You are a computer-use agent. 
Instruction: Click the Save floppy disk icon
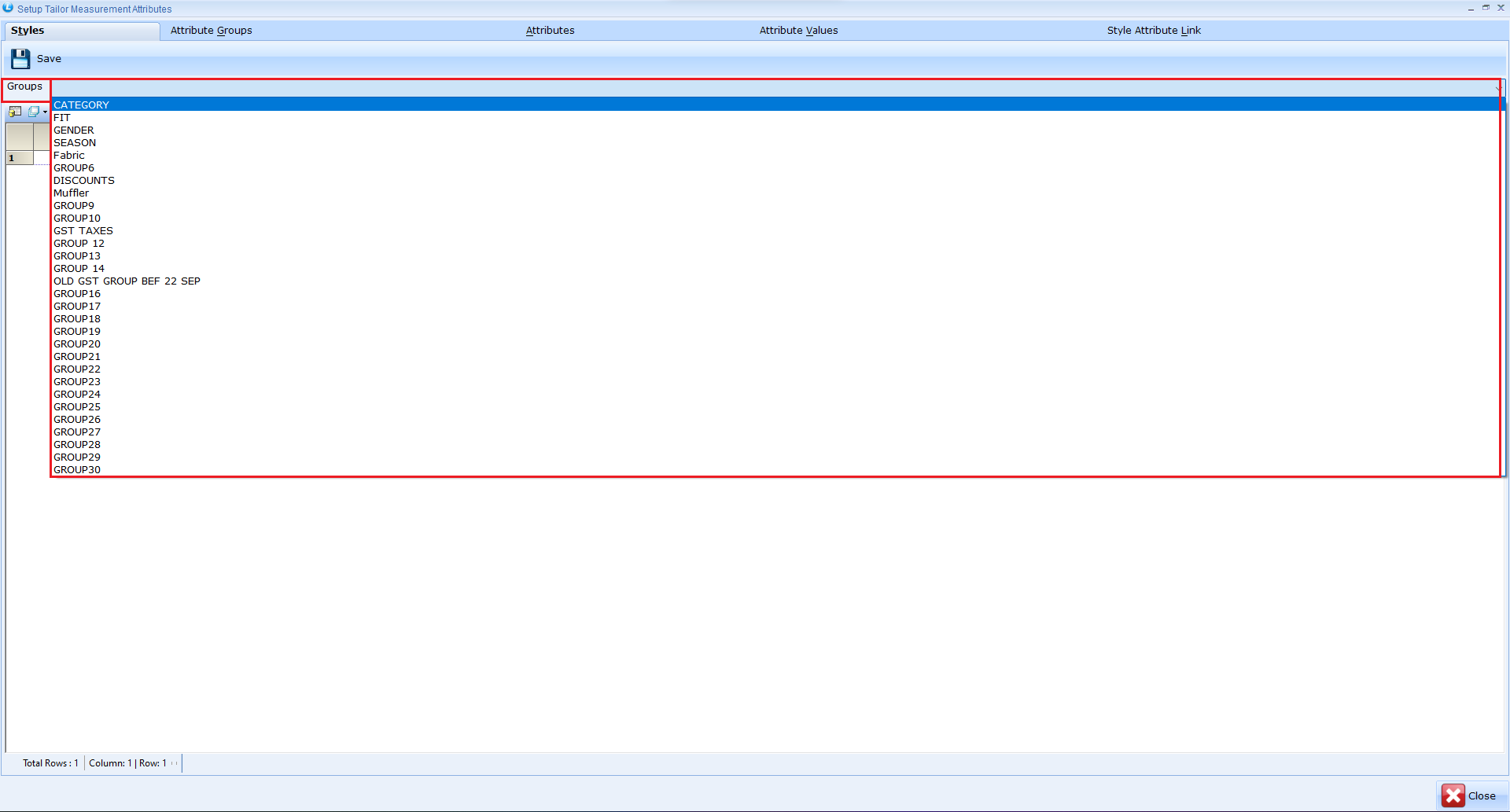tap(20, 59)
